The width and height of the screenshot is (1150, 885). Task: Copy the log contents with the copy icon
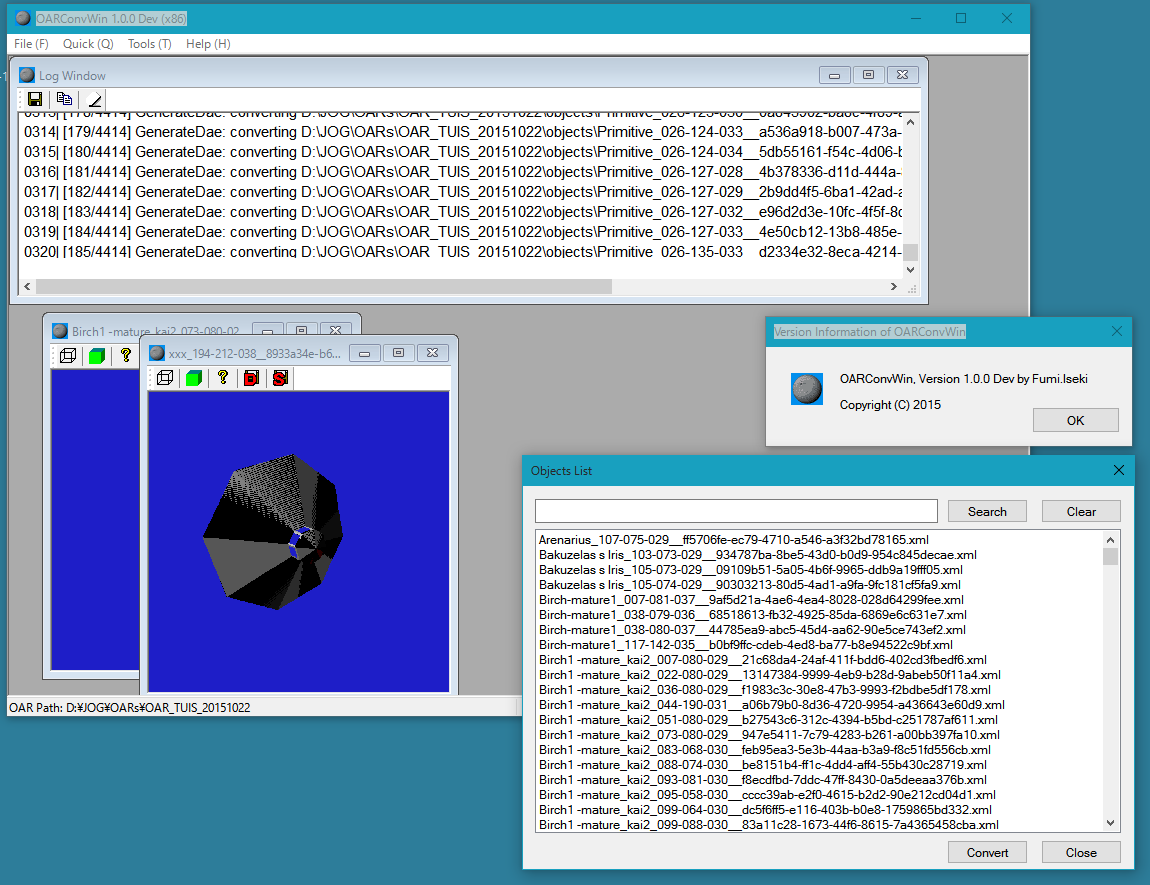click(64, 99)
